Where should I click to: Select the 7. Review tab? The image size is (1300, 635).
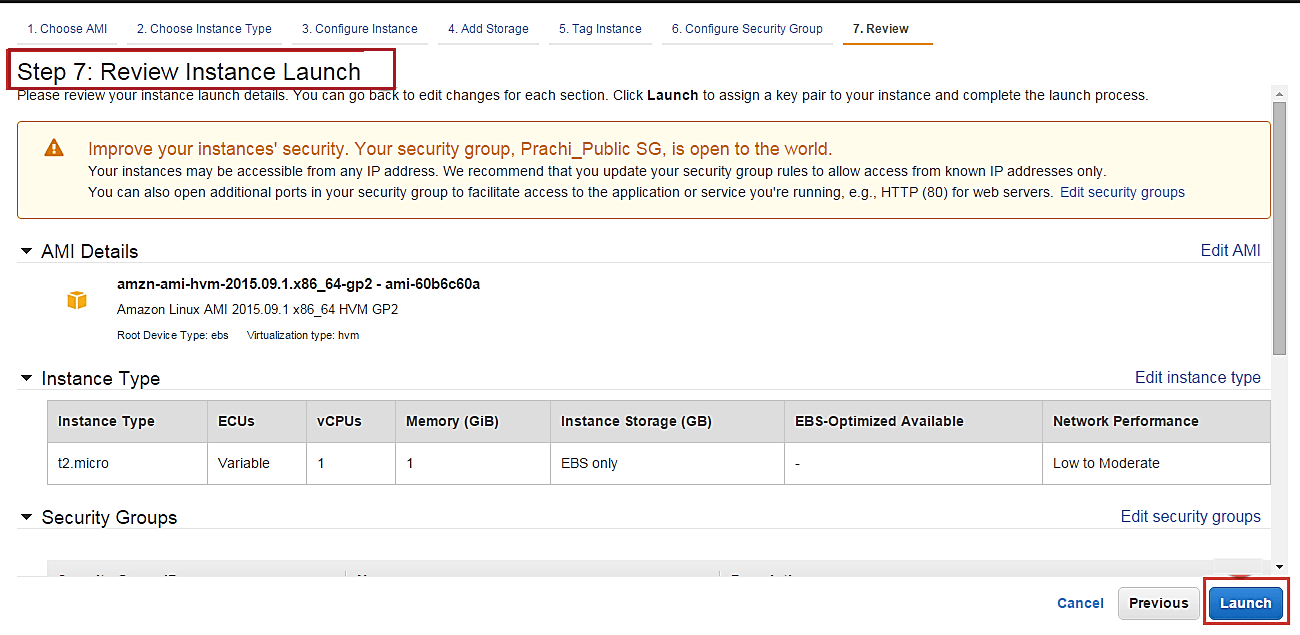coord(881,29)
